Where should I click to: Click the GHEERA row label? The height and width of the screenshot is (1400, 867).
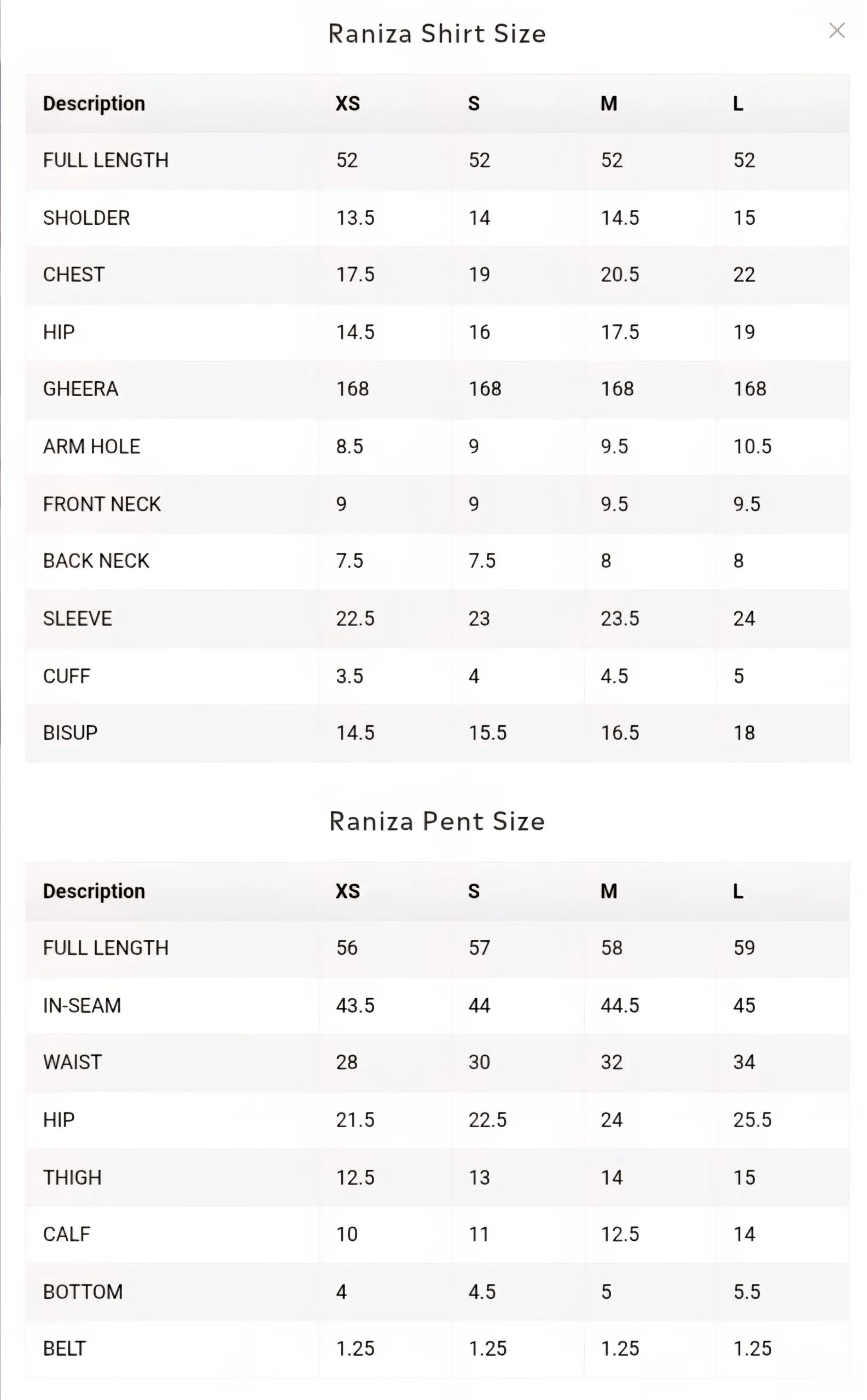(80, 389)
